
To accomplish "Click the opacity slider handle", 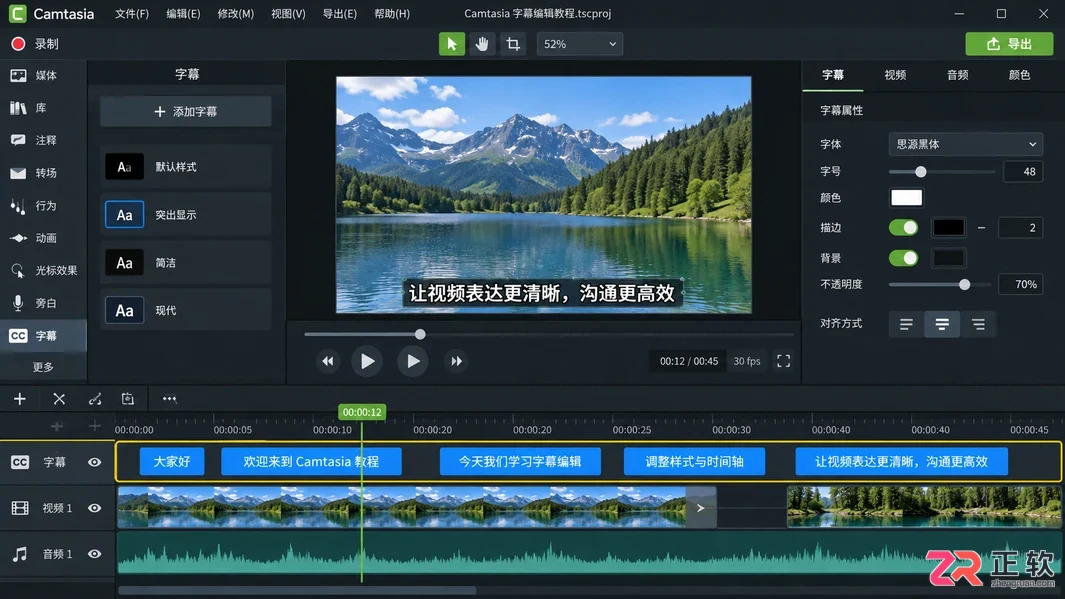I will pyautogui.click(x=964, y=285).
